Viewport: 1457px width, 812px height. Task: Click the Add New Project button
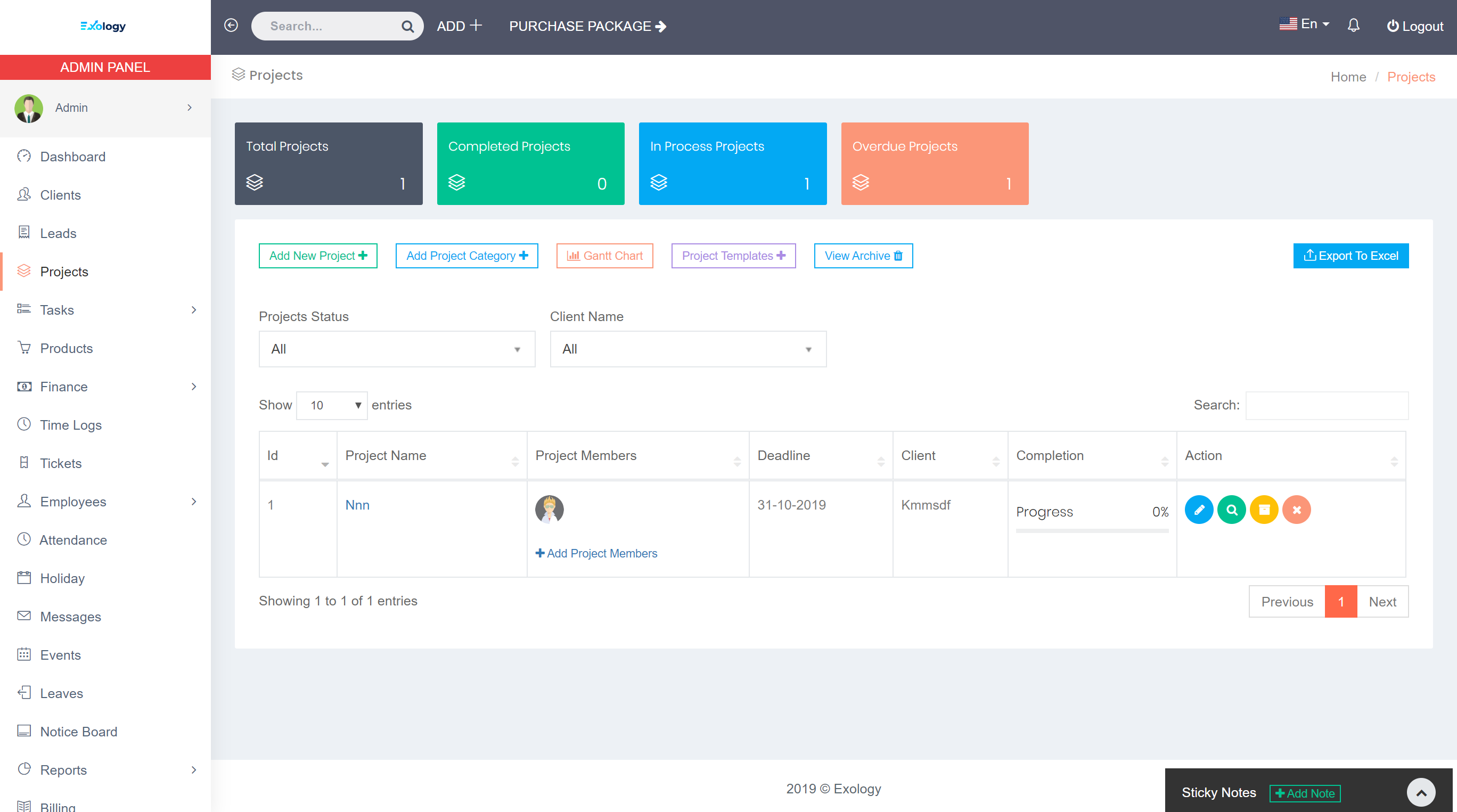coord(318,256)
